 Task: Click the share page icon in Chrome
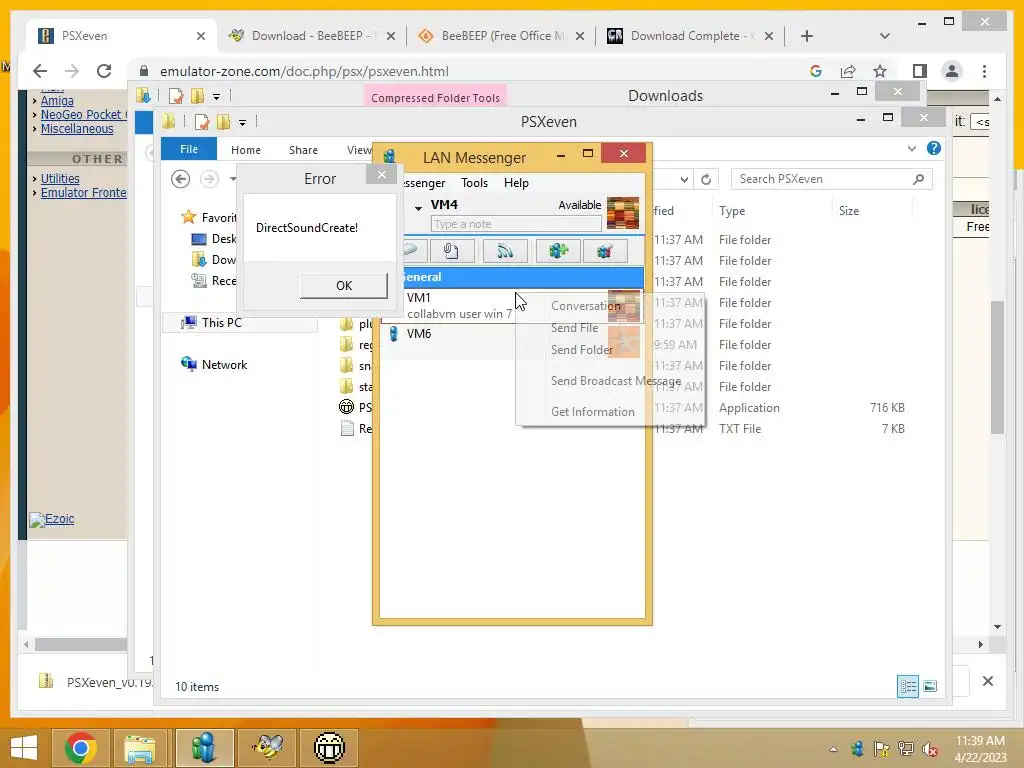[848, 71]
